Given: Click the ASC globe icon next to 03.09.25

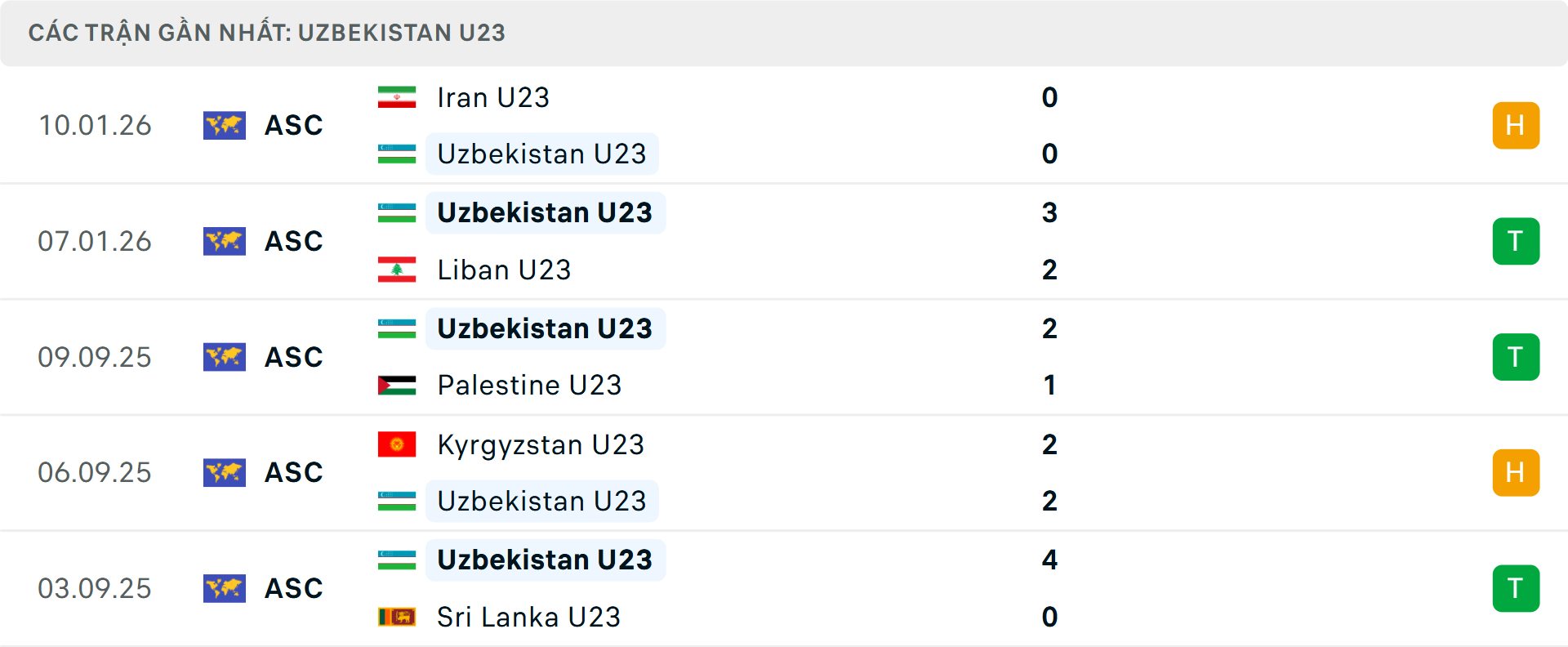Looking at the screenshot, I should [x=225, y=588].
